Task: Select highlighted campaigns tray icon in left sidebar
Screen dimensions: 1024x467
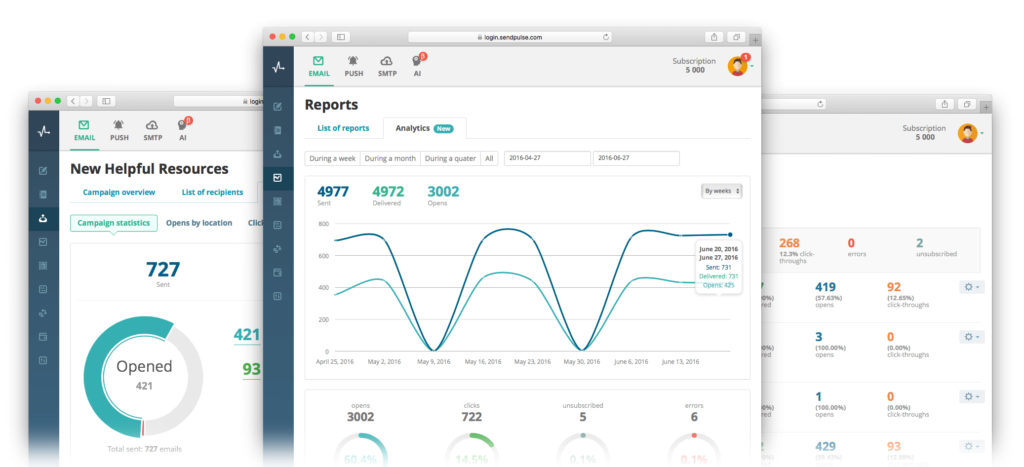Action: click(44, 219)
